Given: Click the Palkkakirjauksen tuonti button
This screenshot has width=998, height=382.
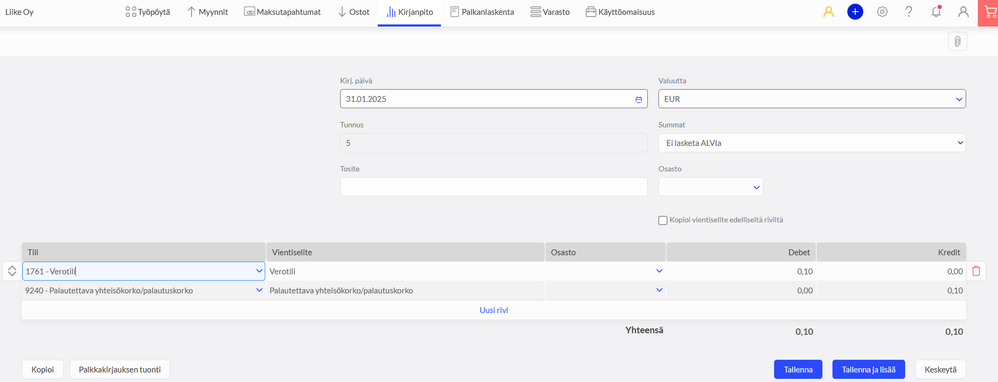Looking at the screenshot, I should point(120,369).
